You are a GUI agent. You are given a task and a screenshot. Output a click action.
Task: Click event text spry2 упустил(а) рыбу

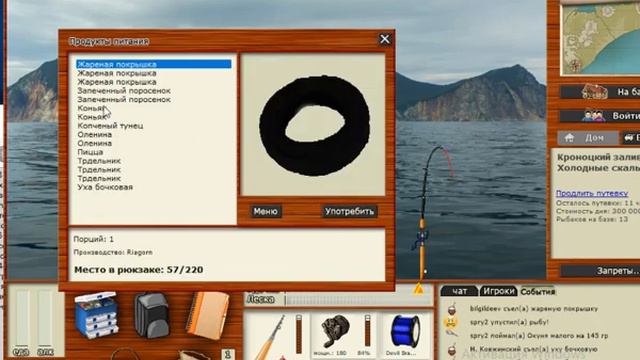[509, 322]
